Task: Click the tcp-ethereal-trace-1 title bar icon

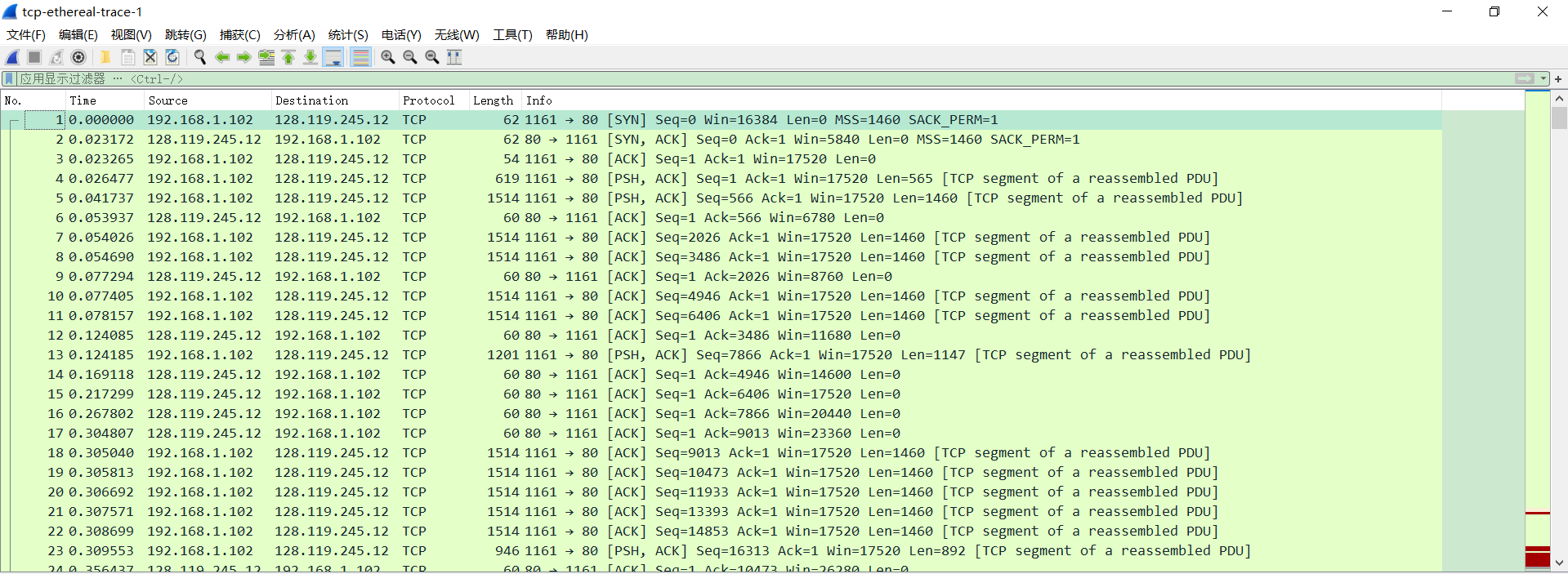Action: click(11, 11)
